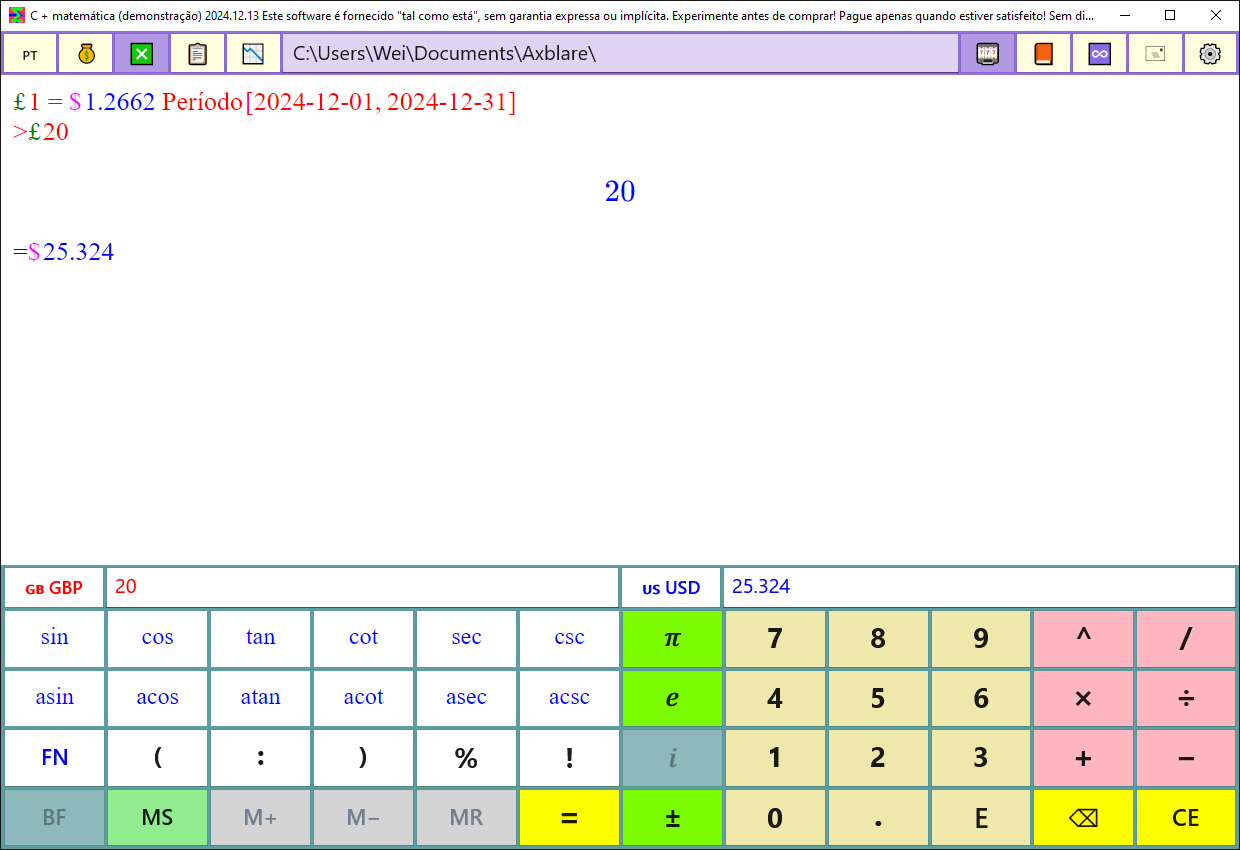Click the decimal point key
This screenshot has height=850, width=1240.
[879, 818]
